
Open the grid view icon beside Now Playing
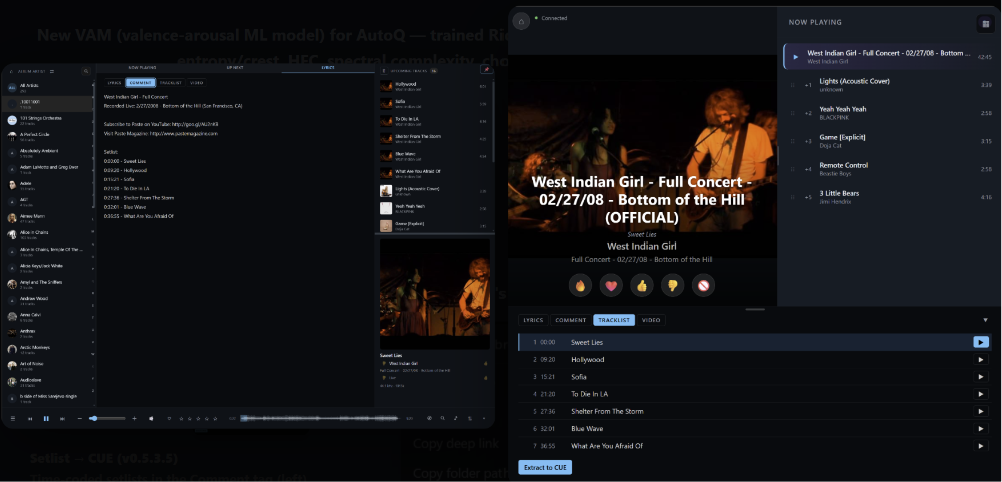click(986, 24)
